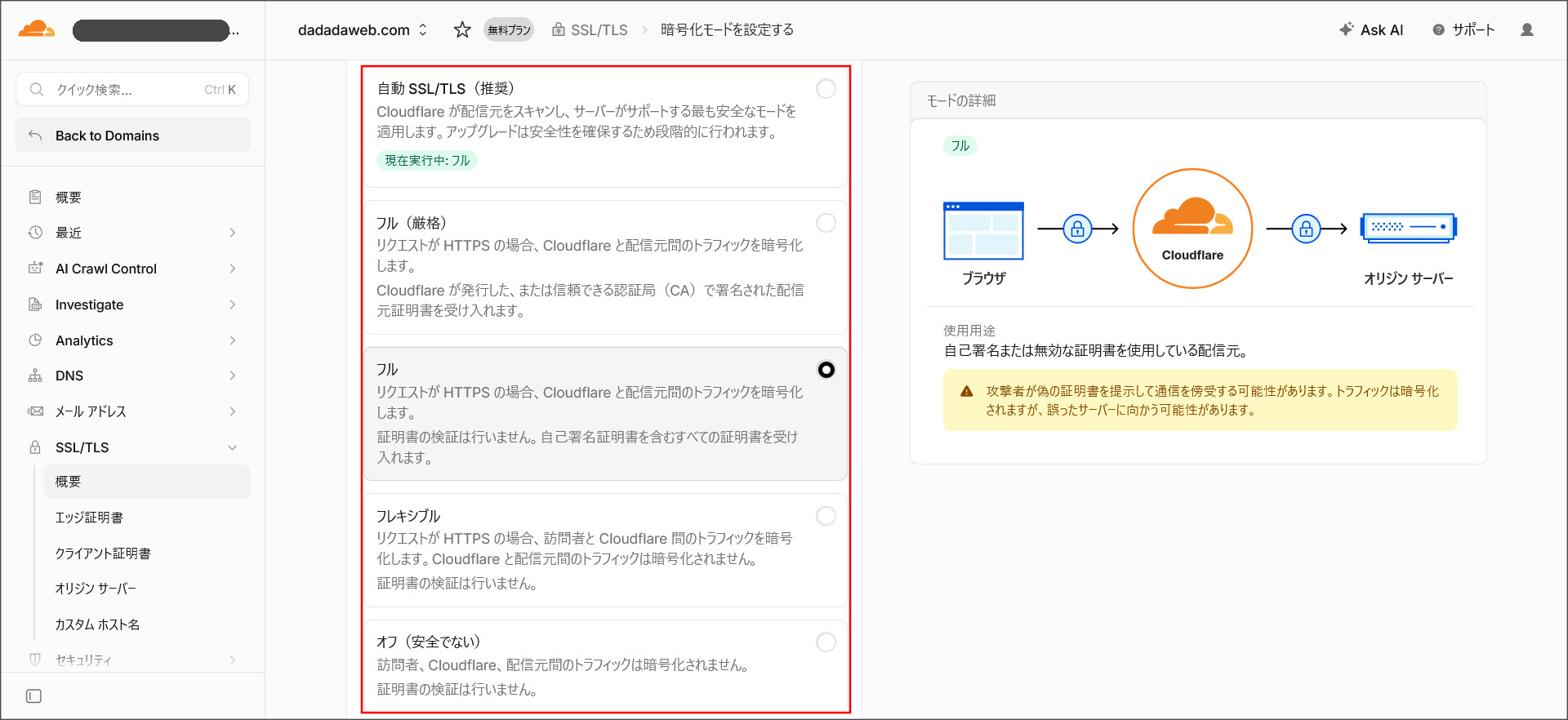This screenshot has height=720, width=1568.
Task: Click the Ask AI sparkle button
Action: pyautogui.click(x=1371, y=30)
